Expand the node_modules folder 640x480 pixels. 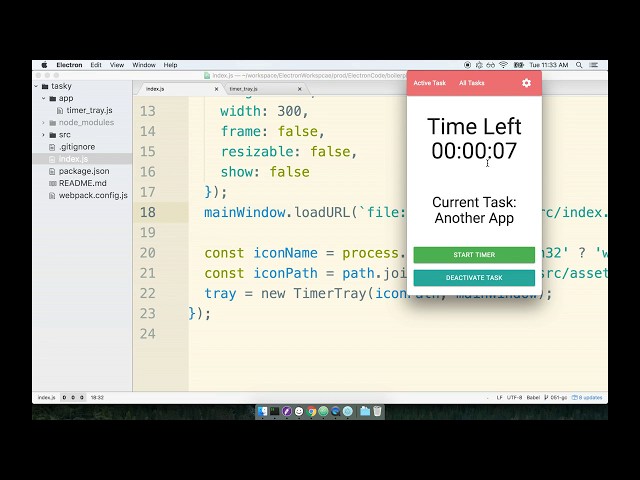click(43, 122)
